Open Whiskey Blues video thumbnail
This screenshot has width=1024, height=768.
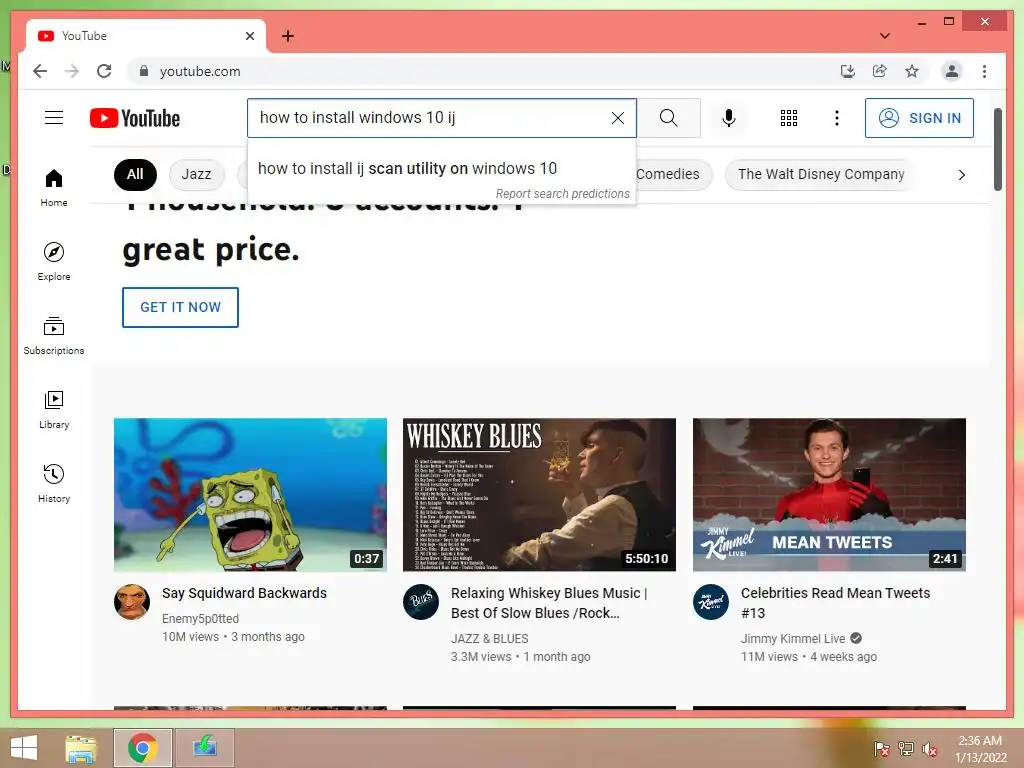pyautogui.click(x=539, y=495)
